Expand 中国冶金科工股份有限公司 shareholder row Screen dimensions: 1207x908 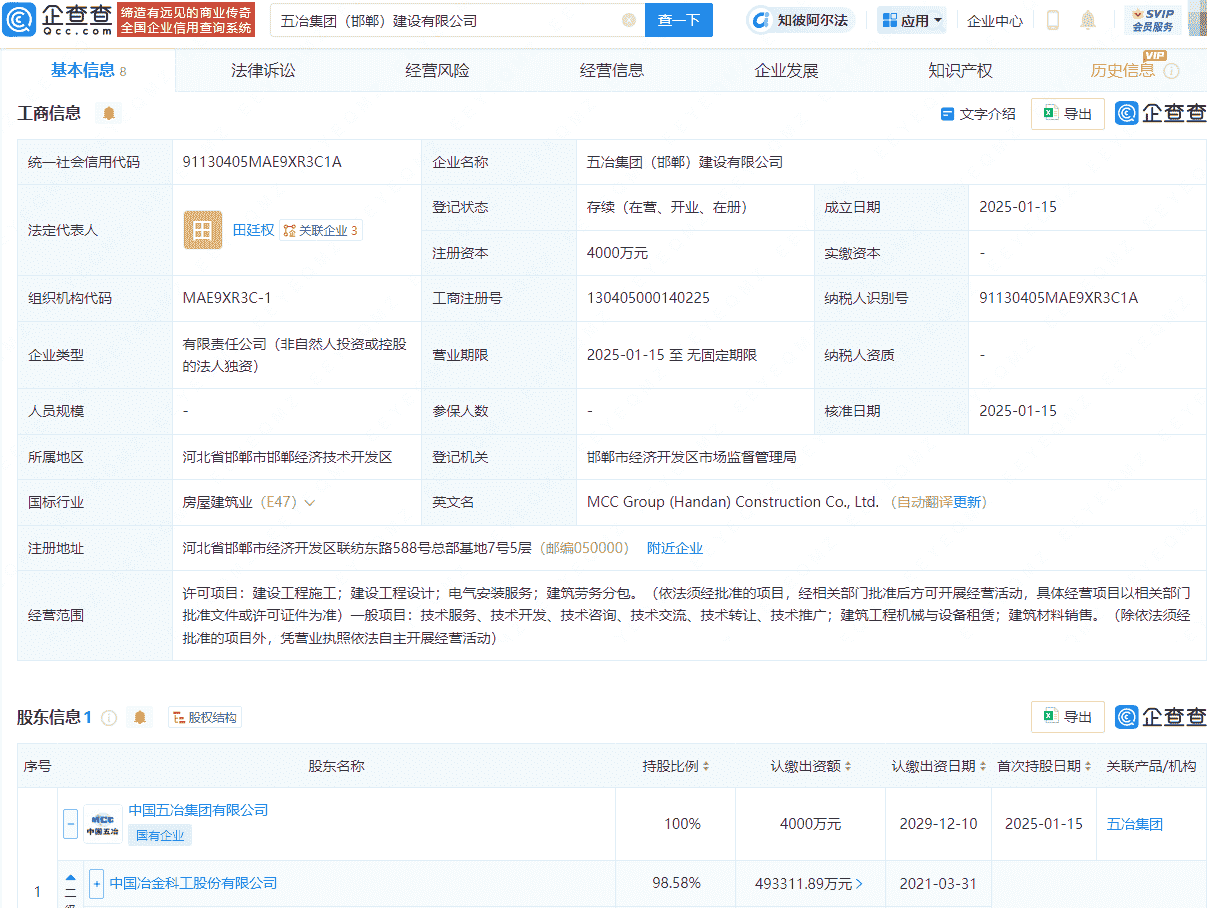(x=95, y=883)
